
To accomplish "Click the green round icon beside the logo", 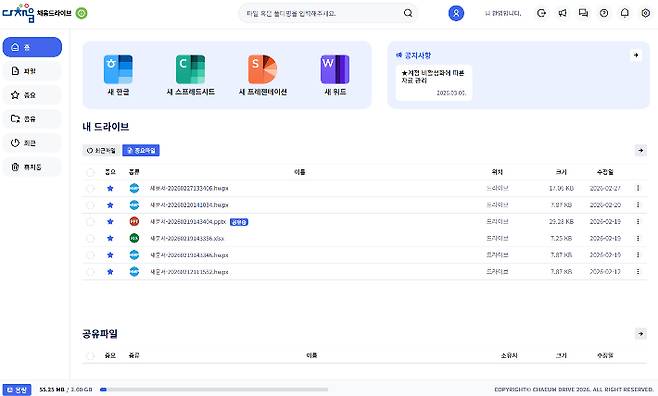I will [81, 13].
